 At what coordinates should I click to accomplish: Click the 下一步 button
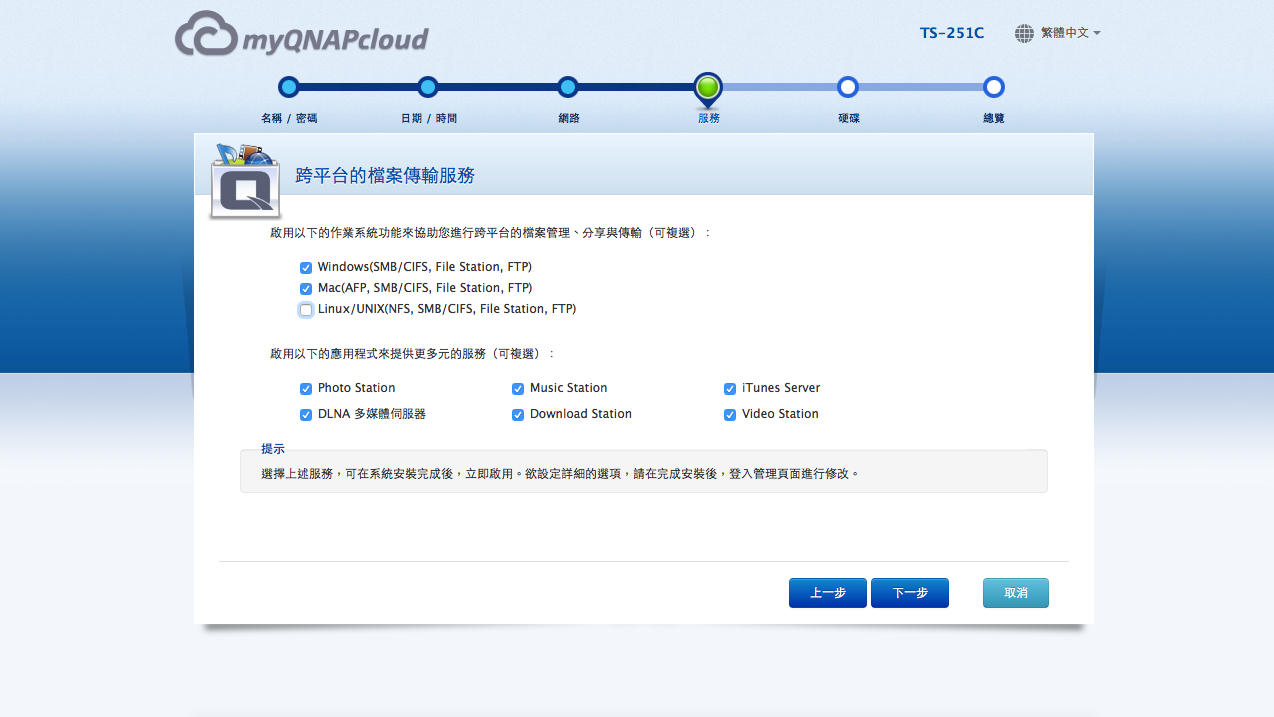pyautogui.click(x=910, y=593)
